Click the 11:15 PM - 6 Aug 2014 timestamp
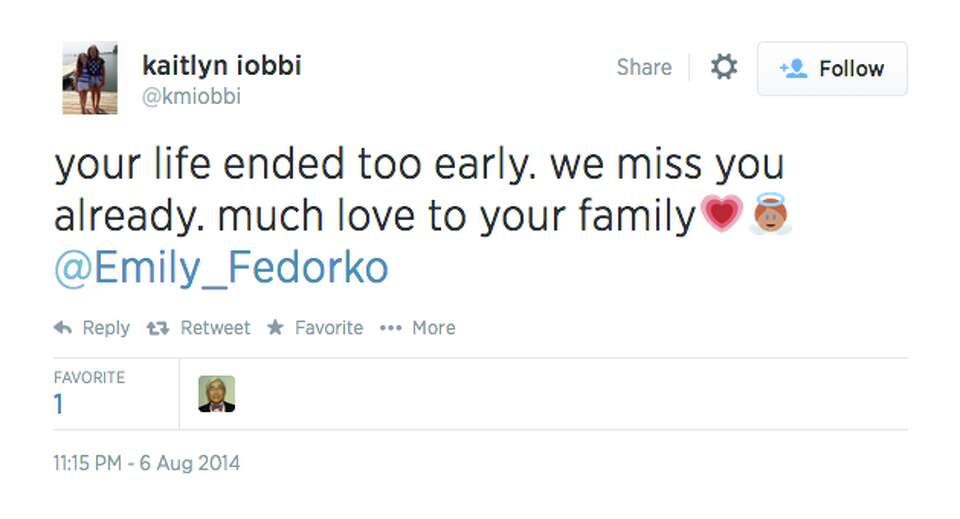This screenshot has height=519, width=960. (146, 464)
